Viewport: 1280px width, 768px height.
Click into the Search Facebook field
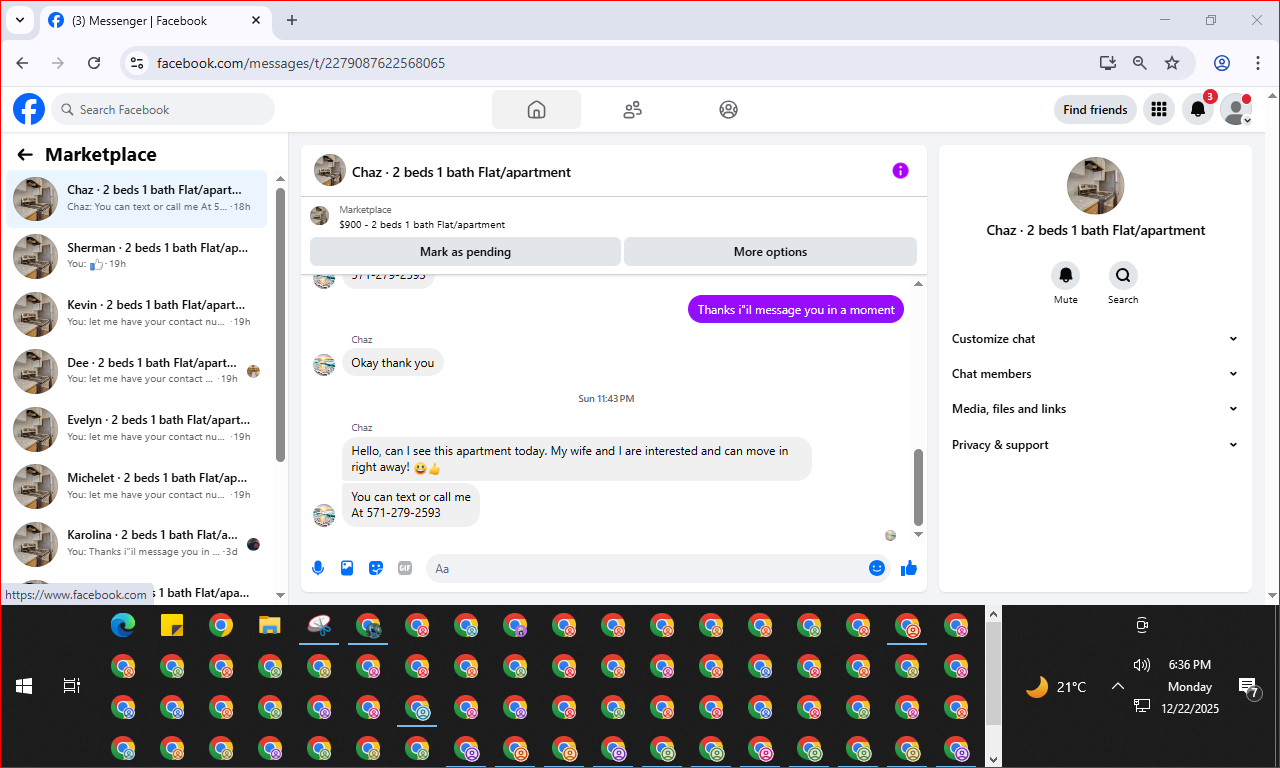163,110
